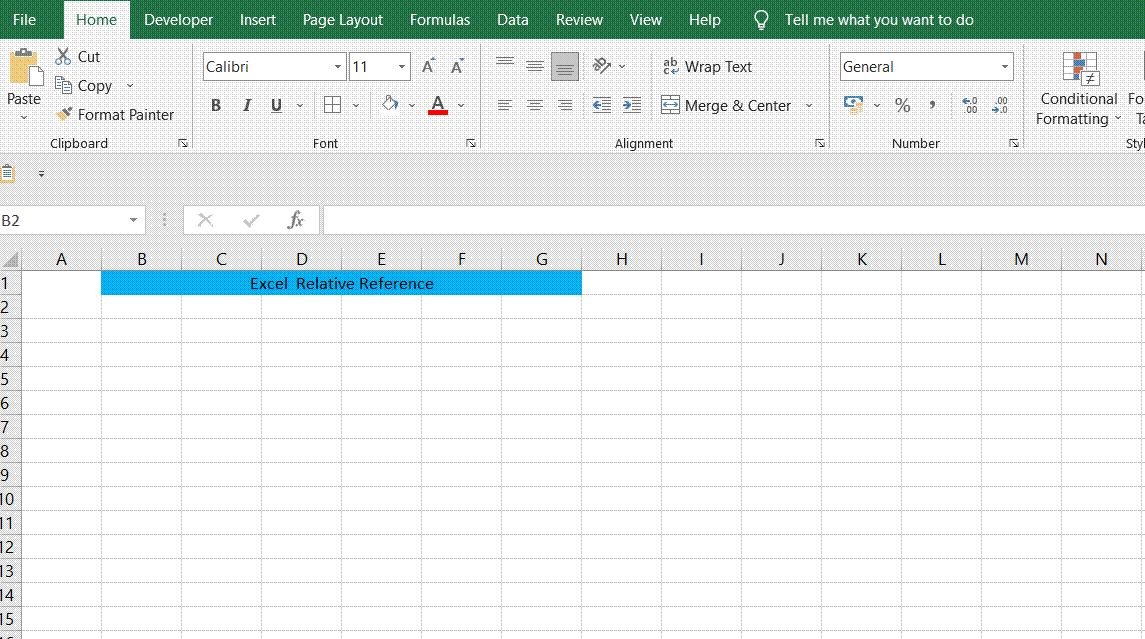The width and height of the screenshot is (1145, 639).
Task: Toggle Merge & Center
Action: click(x=726, y=105)
